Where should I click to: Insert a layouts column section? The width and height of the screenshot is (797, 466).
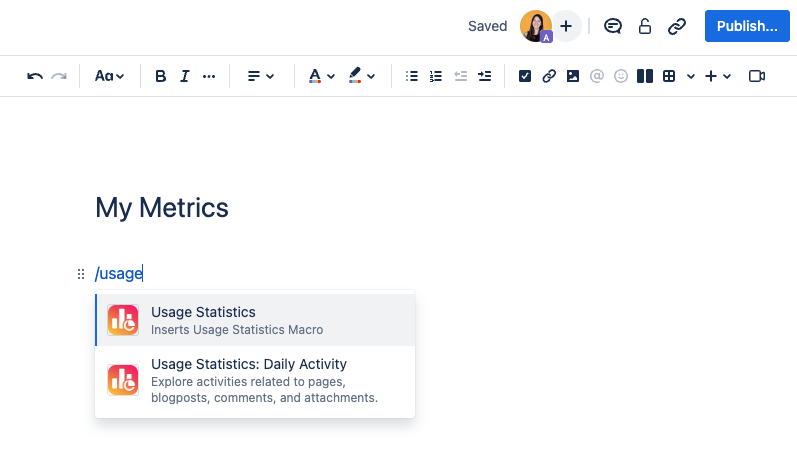click(x=645, y=76)
